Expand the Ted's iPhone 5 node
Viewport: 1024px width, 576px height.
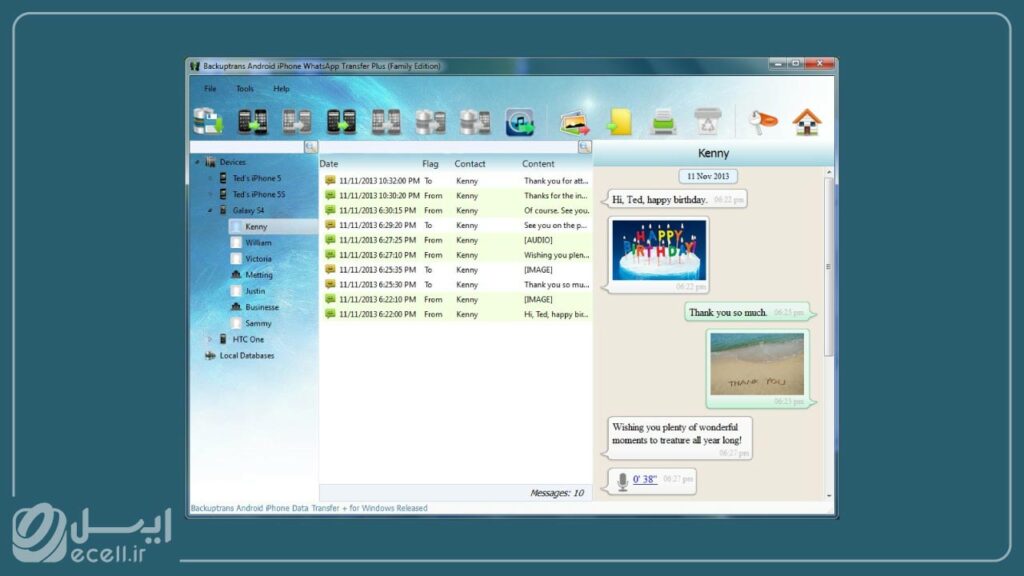(x=210, y=178)
